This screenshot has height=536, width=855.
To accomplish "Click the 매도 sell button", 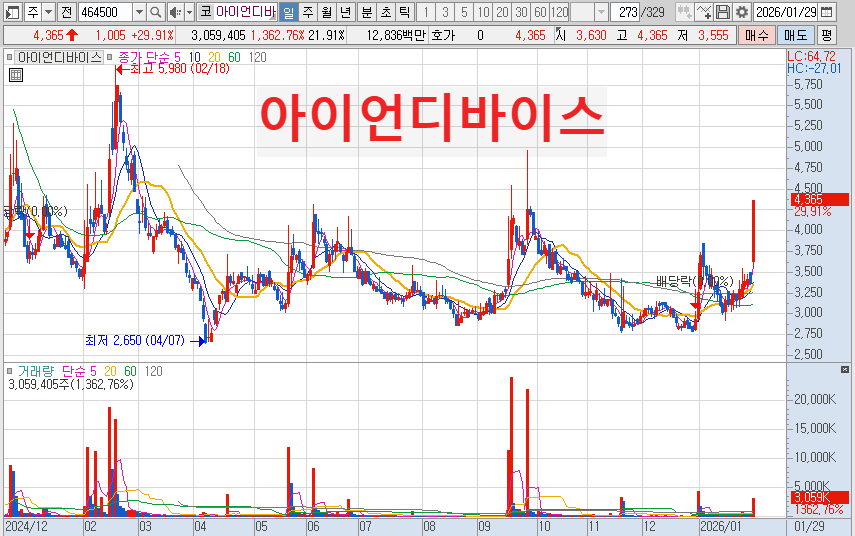I will (x=796, y=35).
